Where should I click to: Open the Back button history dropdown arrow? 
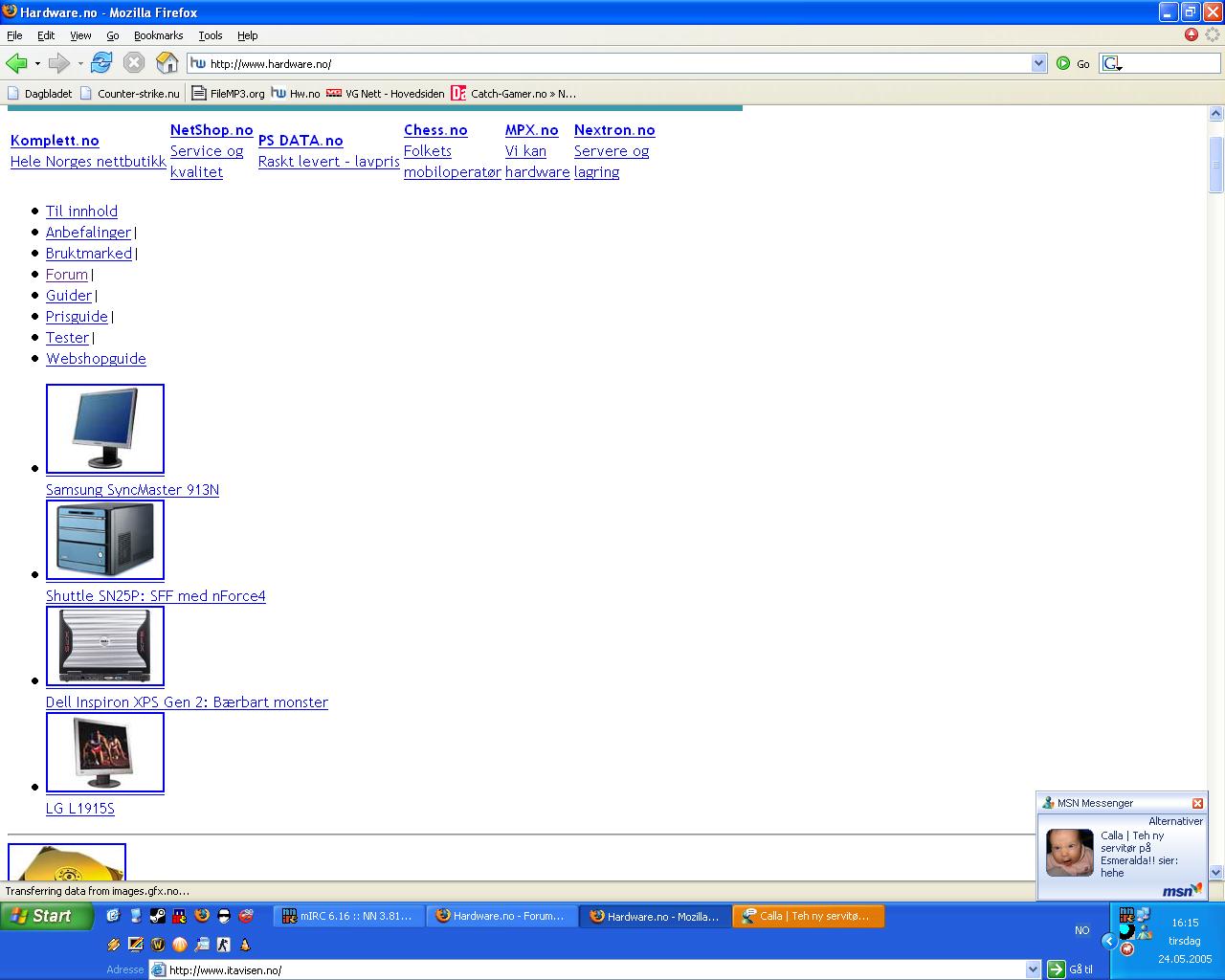[x=37, y=63]
